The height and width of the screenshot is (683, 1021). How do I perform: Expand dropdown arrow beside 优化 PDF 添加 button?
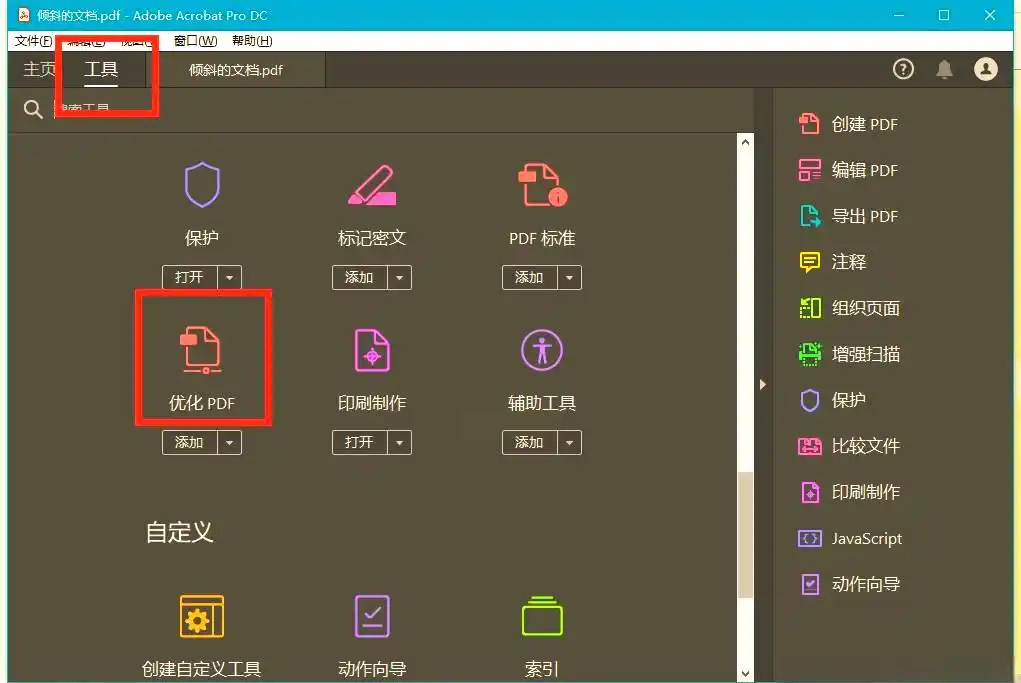click(229, 443)
